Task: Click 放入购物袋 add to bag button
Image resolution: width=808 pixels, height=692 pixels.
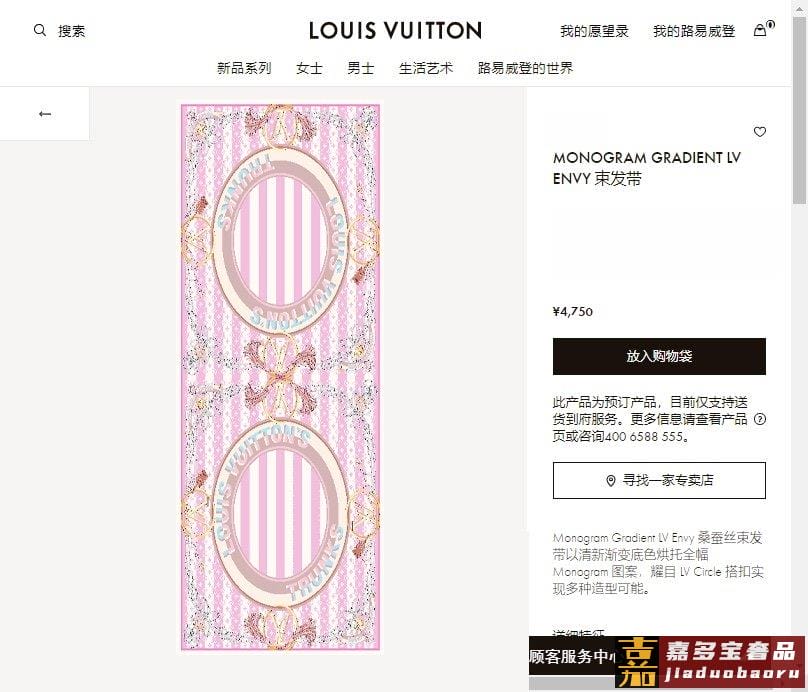Action: [659, 357]
